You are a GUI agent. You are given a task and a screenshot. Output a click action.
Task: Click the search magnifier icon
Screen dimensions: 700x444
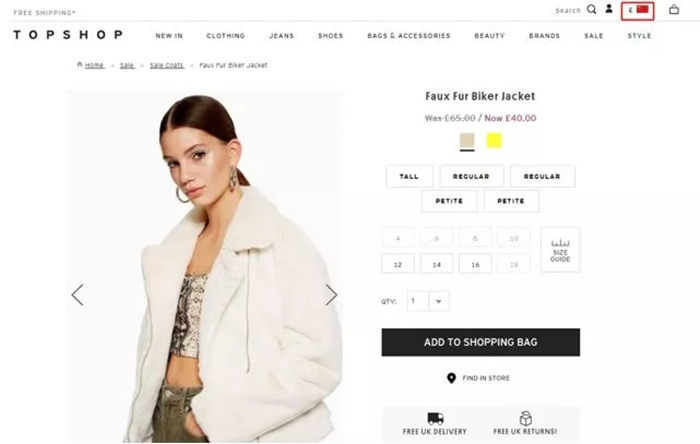click(592, 9)
